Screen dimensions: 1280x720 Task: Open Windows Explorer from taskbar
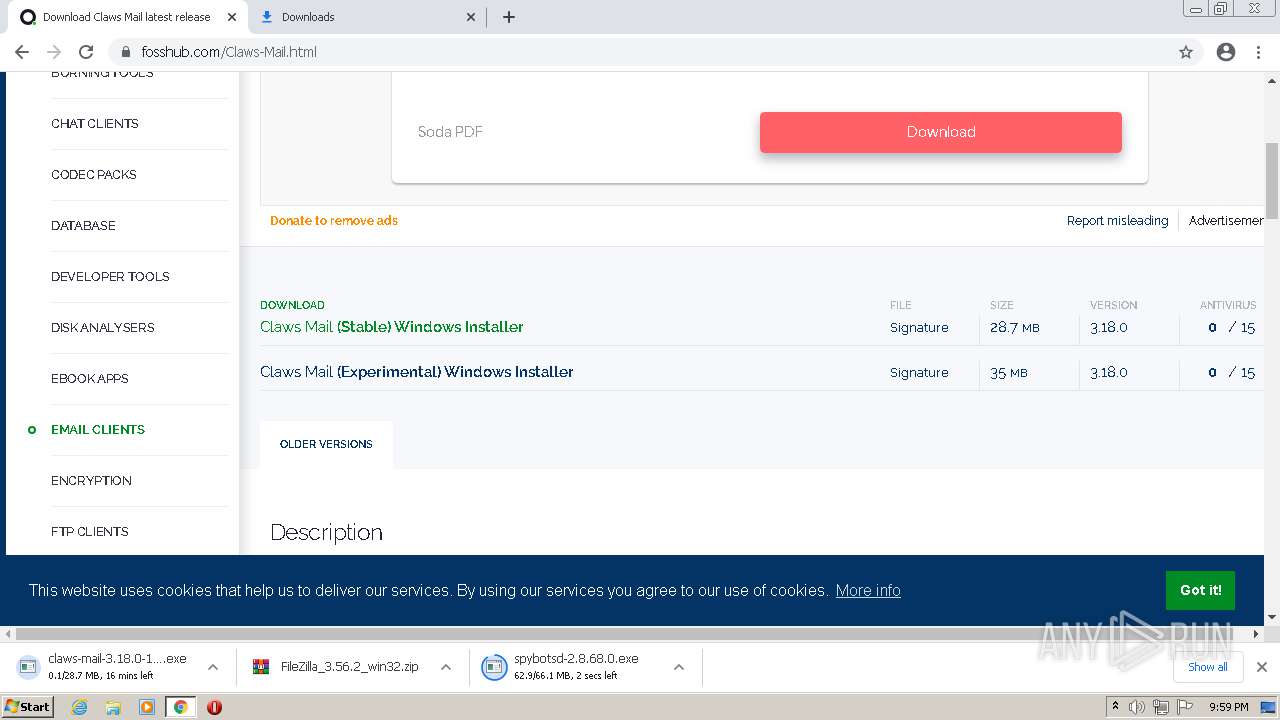(x=113, y=707)
